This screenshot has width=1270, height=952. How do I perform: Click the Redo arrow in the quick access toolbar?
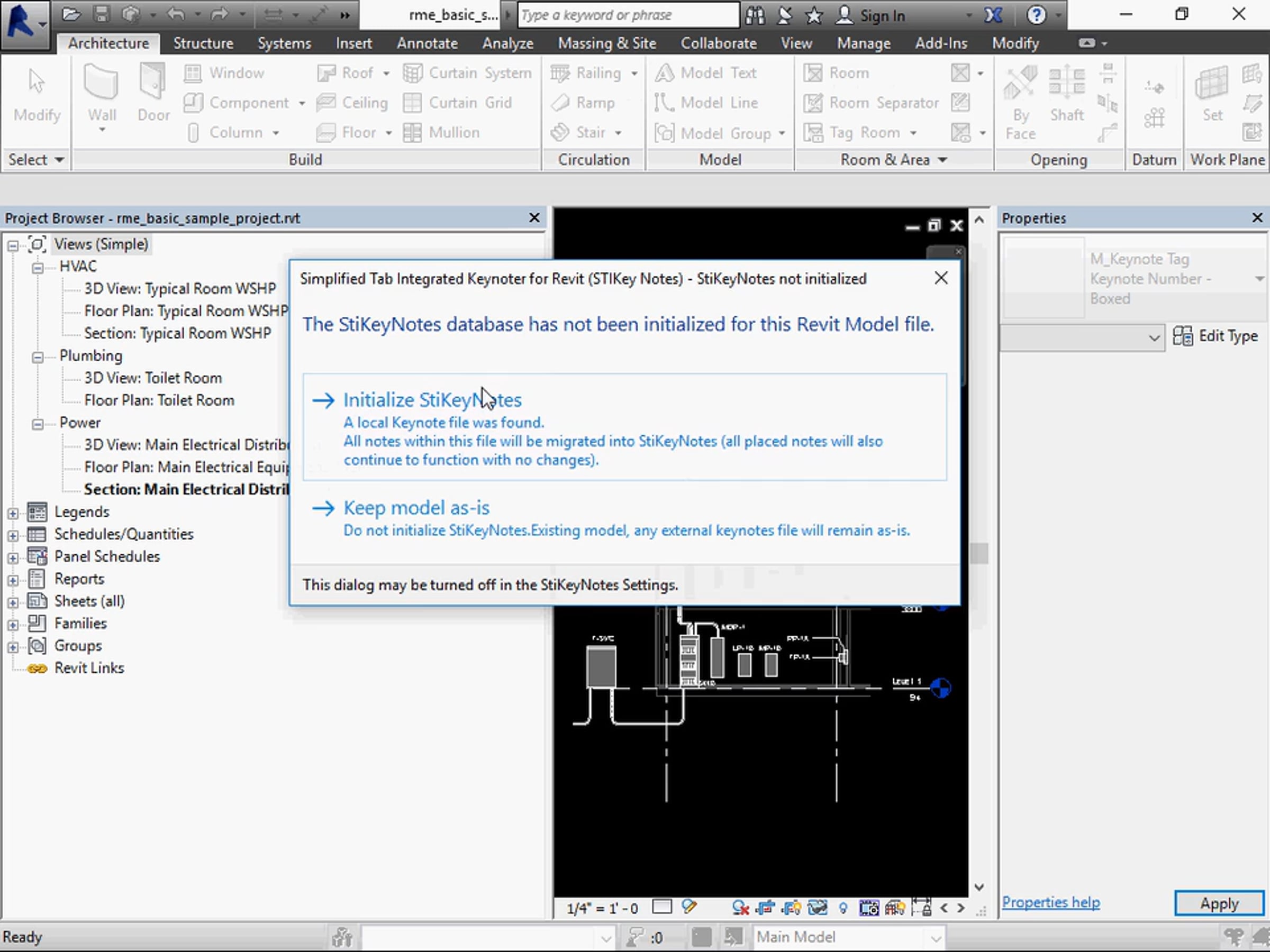point(219,15)
